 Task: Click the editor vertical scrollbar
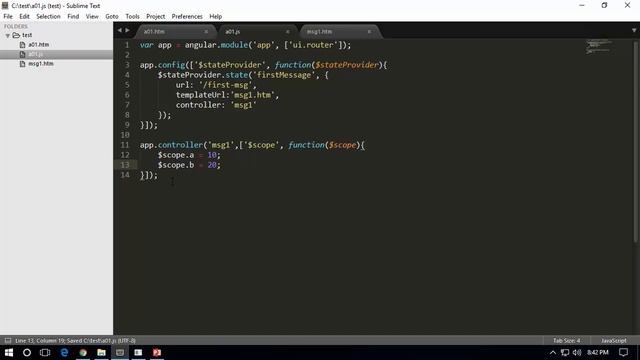[636, 141]
